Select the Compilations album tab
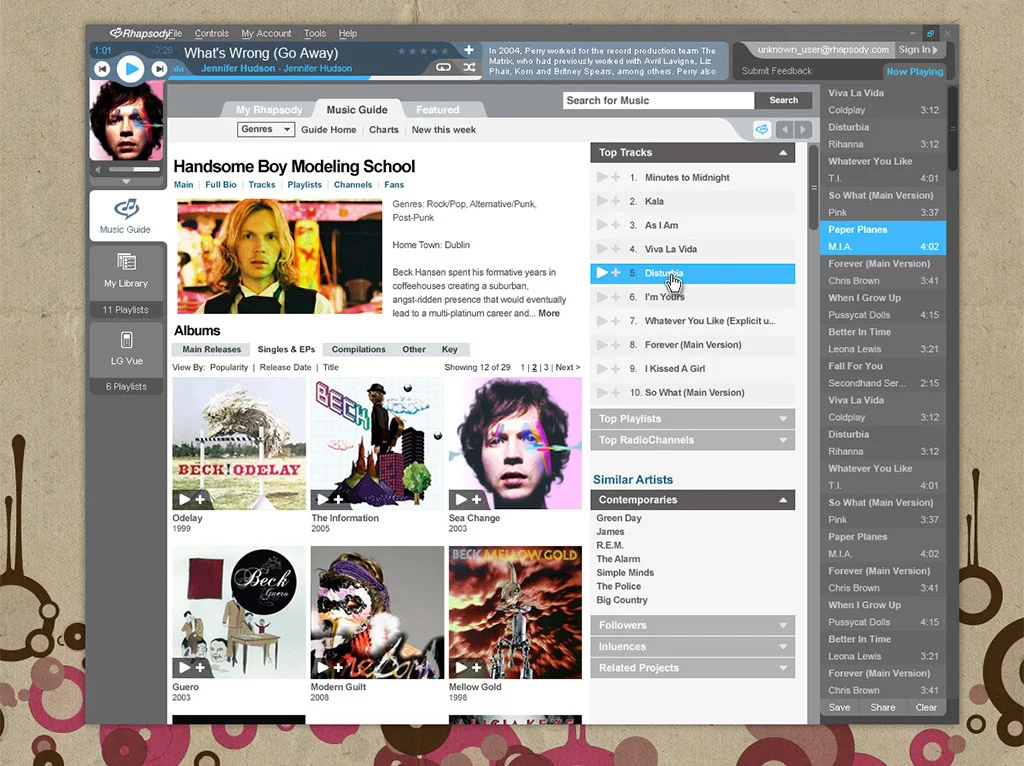This screenshot has height=766, width=1024. click(359, 349)
